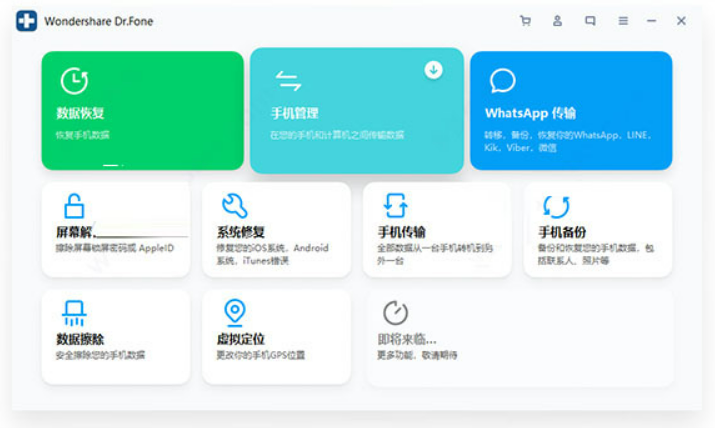
Task: Click the AppleID unlock description text
Action: pos(115,248)
